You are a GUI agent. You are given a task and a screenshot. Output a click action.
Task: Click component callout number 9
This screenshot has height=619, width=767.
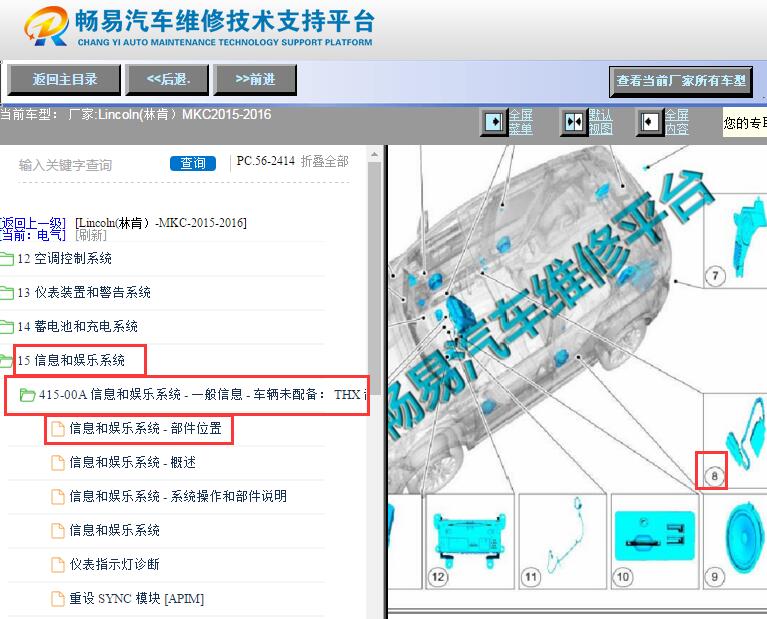pos(714,577)
